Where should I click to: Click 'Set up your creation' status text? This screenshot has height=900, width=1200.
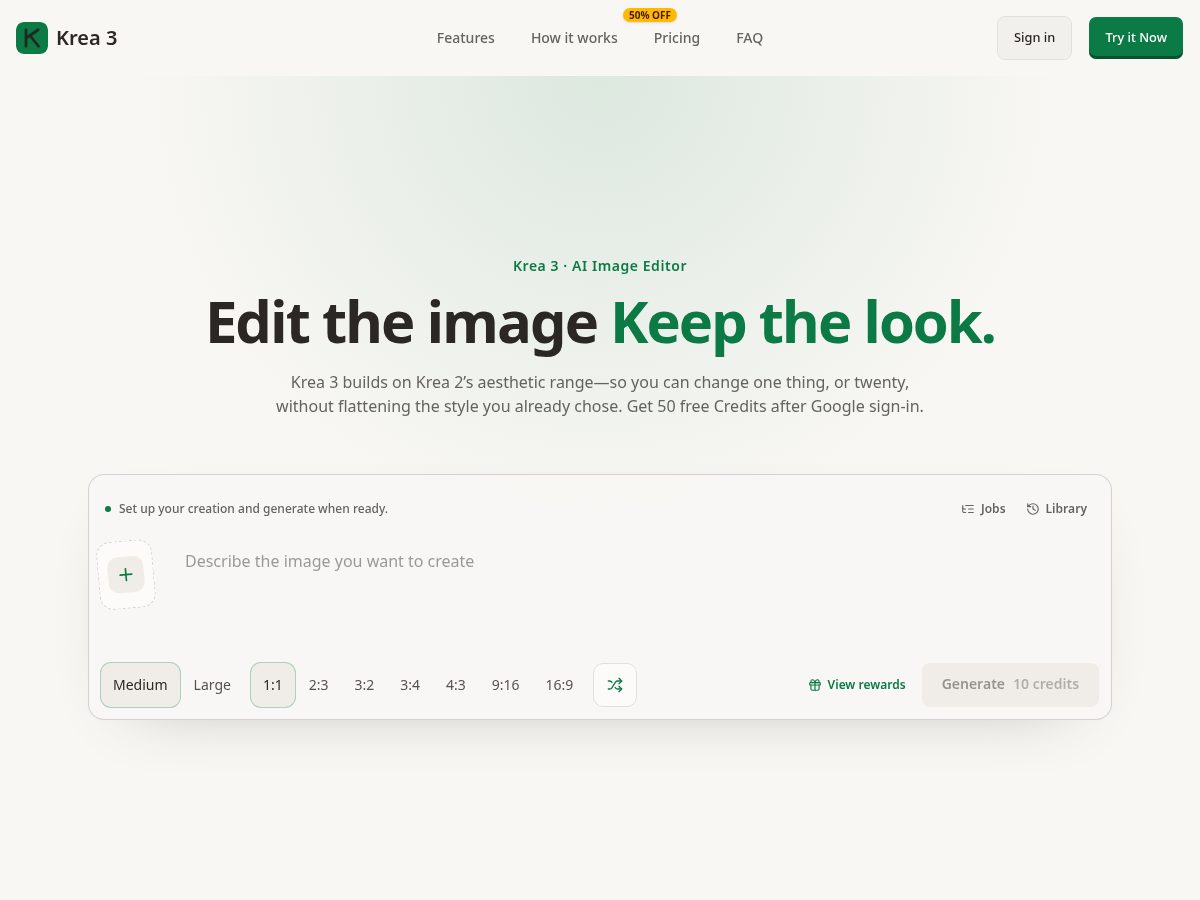pos(253,509)
